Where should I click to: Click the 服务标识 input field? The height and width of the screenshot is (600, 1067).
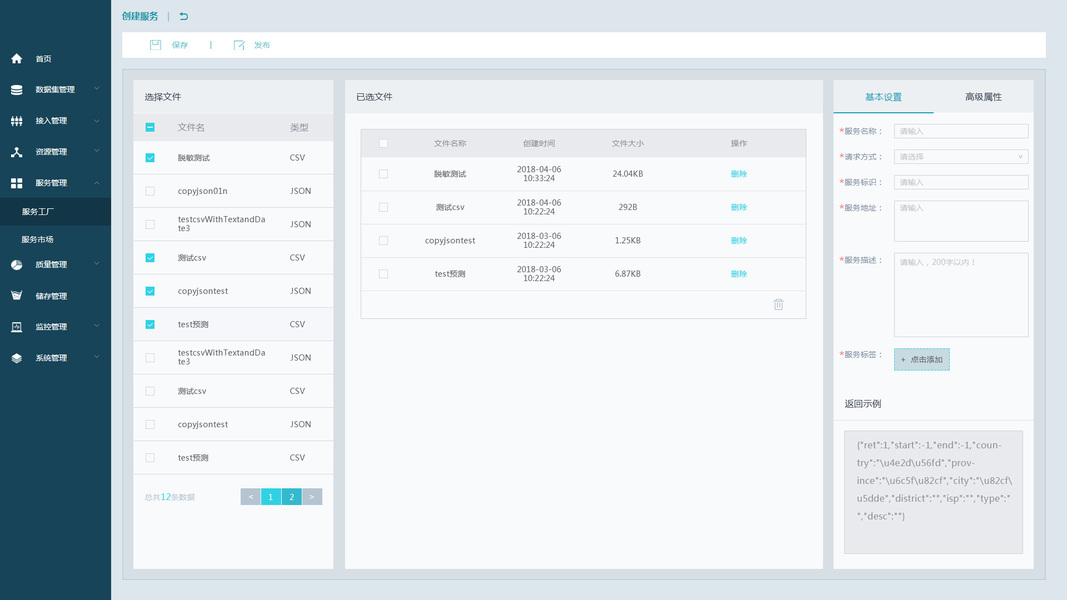(961, 182)
